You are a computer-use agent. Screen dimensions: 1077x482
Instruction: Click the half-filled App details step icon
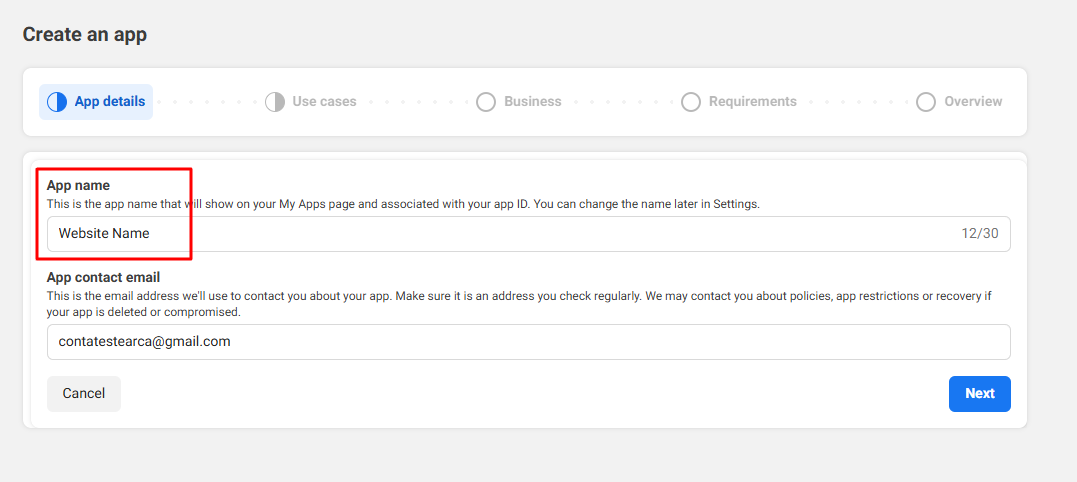coord(57,102)
